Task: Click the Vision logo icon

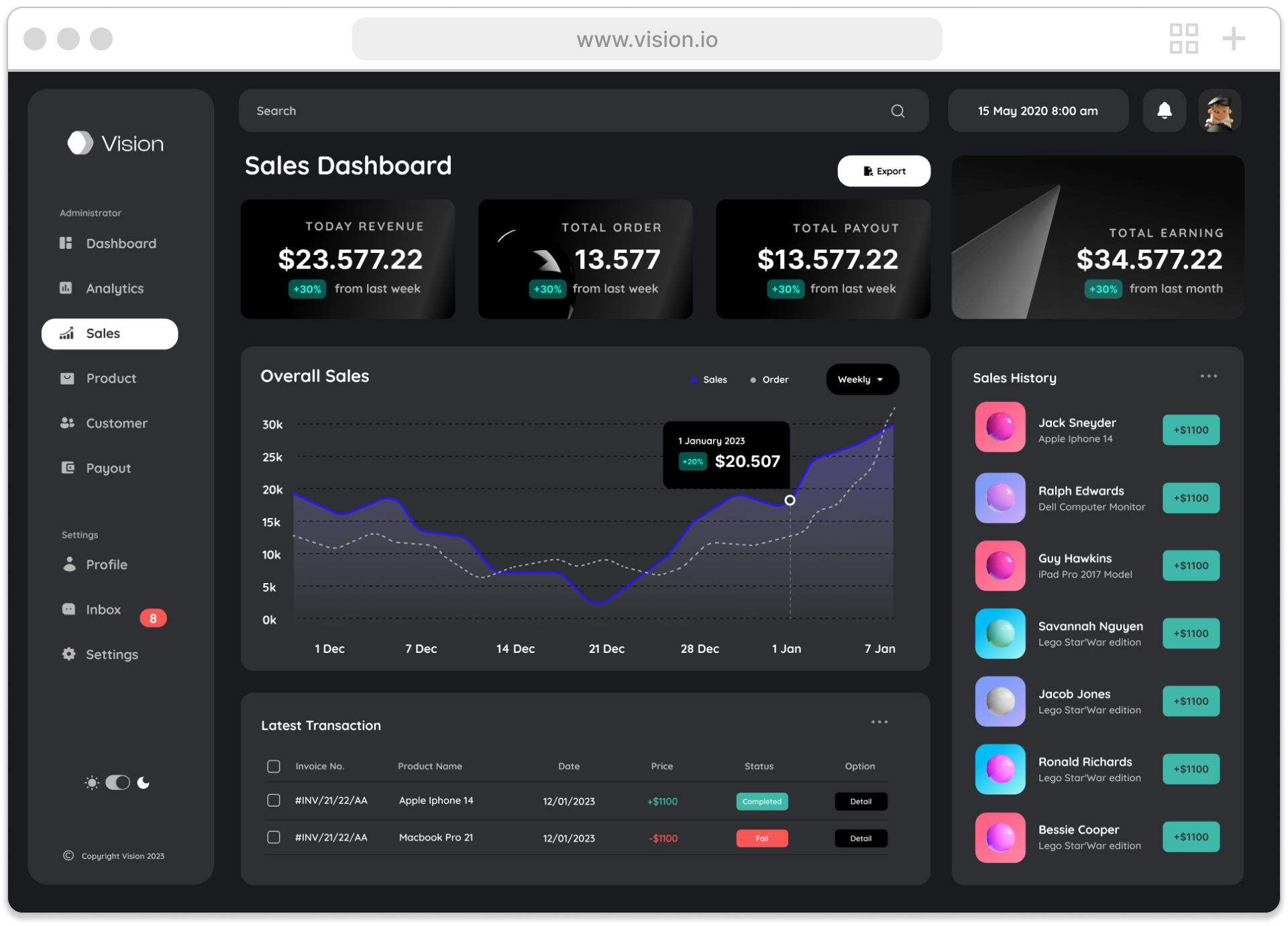Action: [x=80, y=142]
